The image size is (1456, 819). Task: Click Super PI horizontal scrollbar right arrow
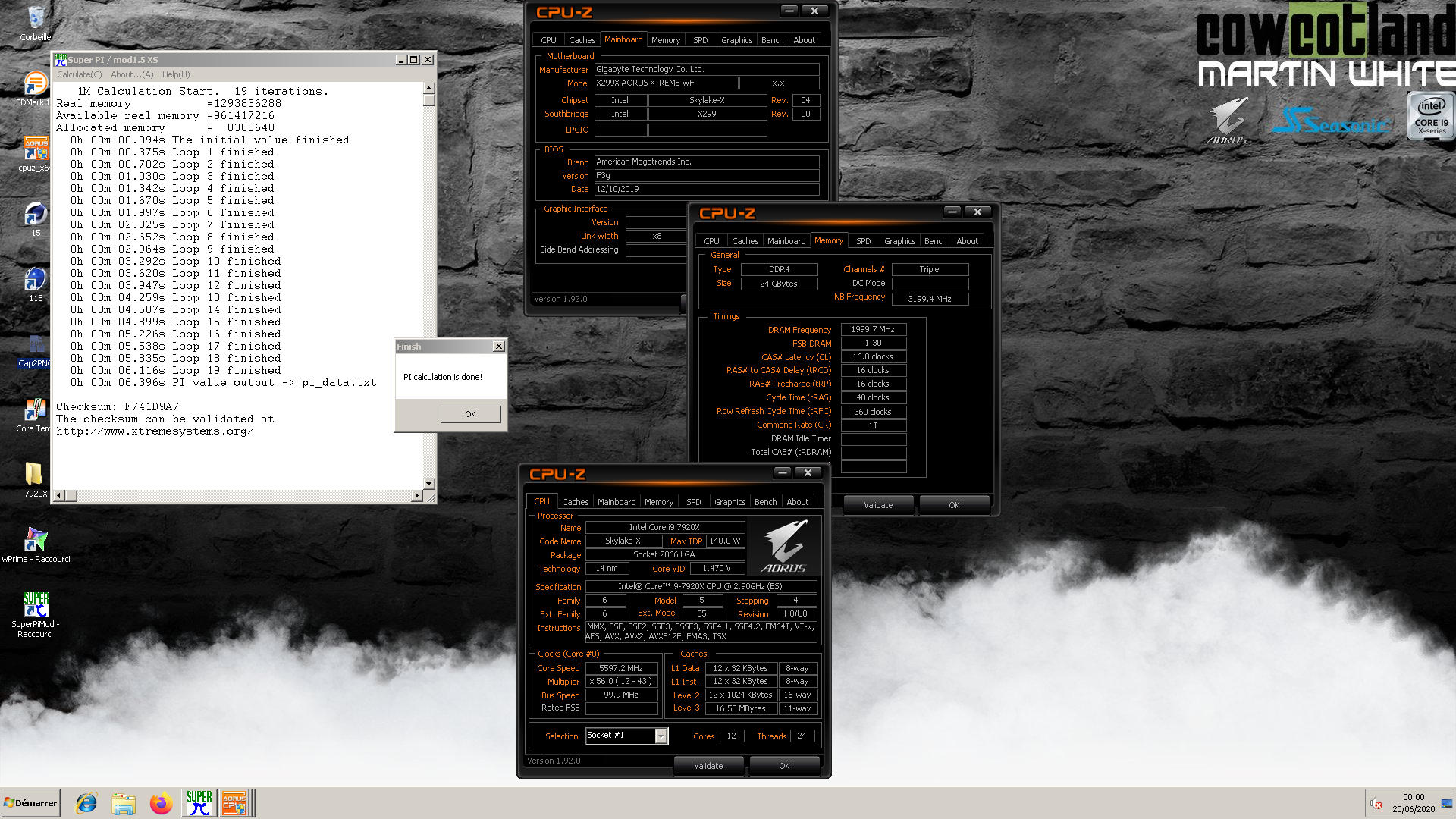point(416,496)
